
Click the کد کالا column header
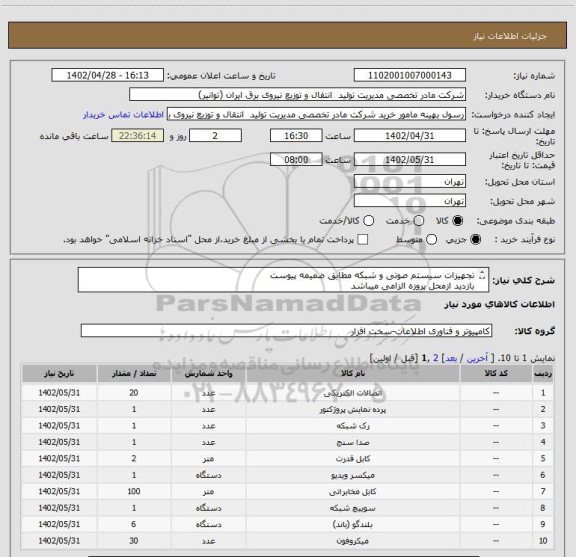(x=496, y=373)
